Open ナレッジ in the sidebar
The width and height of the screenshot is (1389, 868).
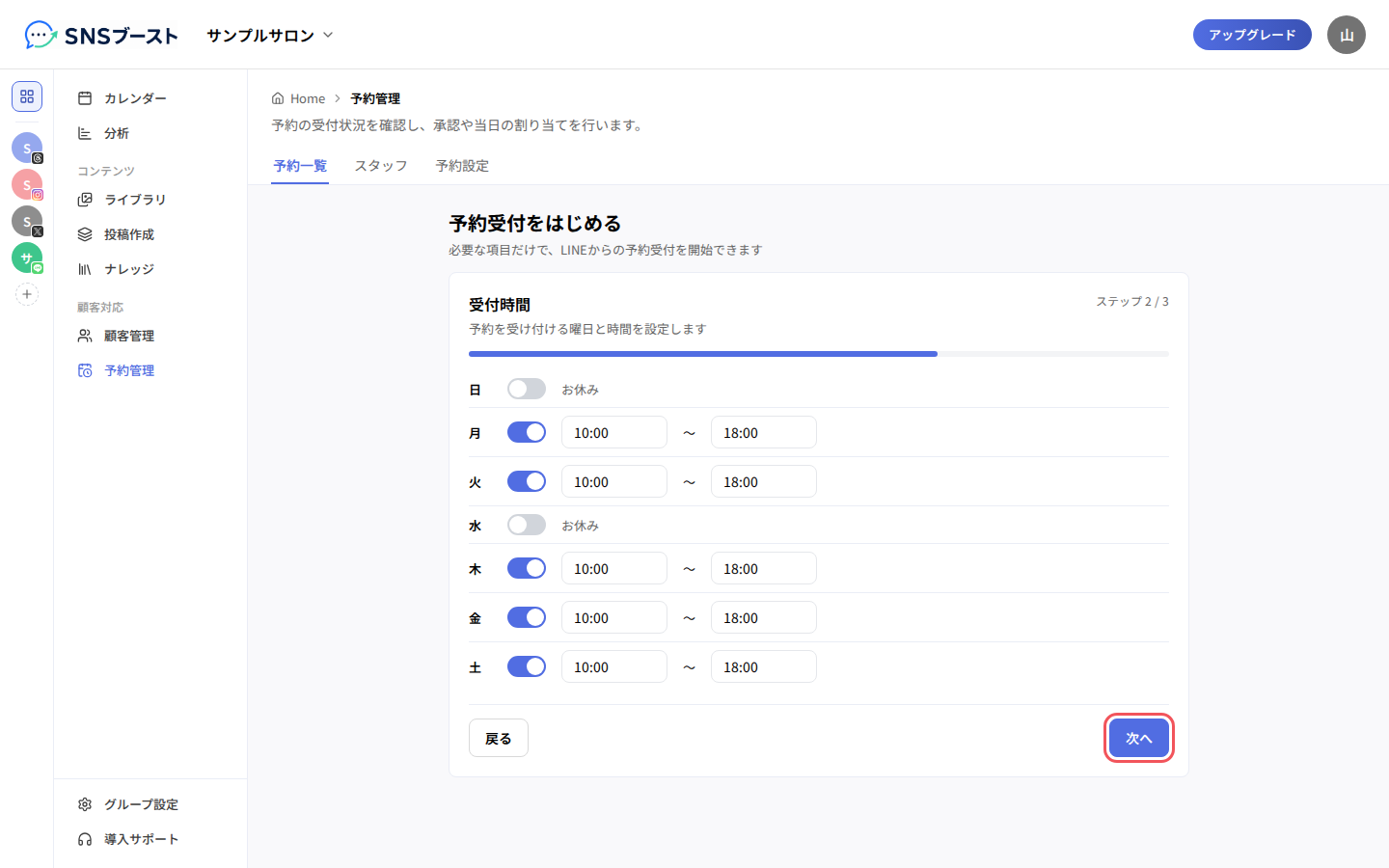click(x=150, y=269)
